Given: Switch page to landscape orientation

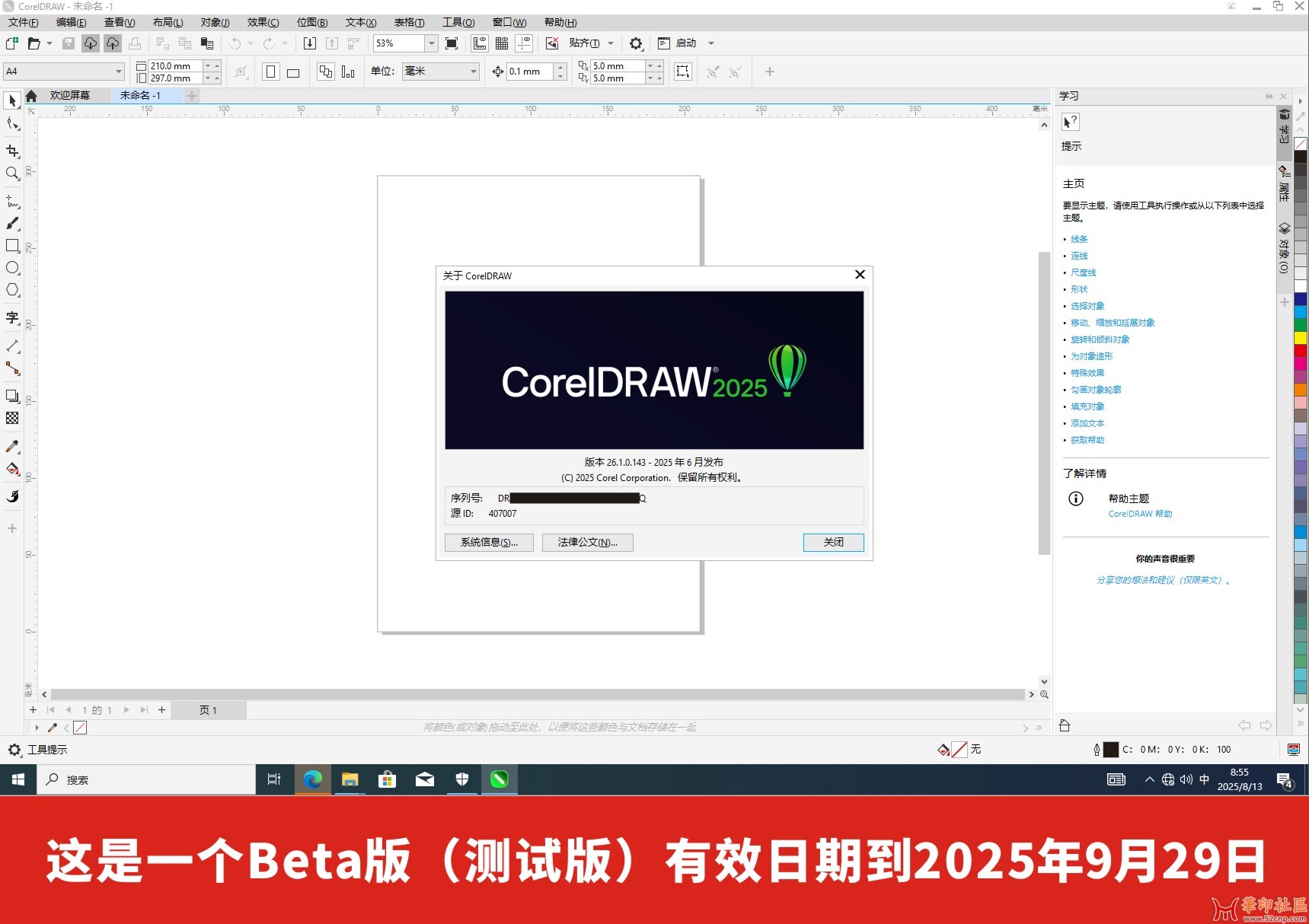Looking at the screenshot, I should click(293, 72).
